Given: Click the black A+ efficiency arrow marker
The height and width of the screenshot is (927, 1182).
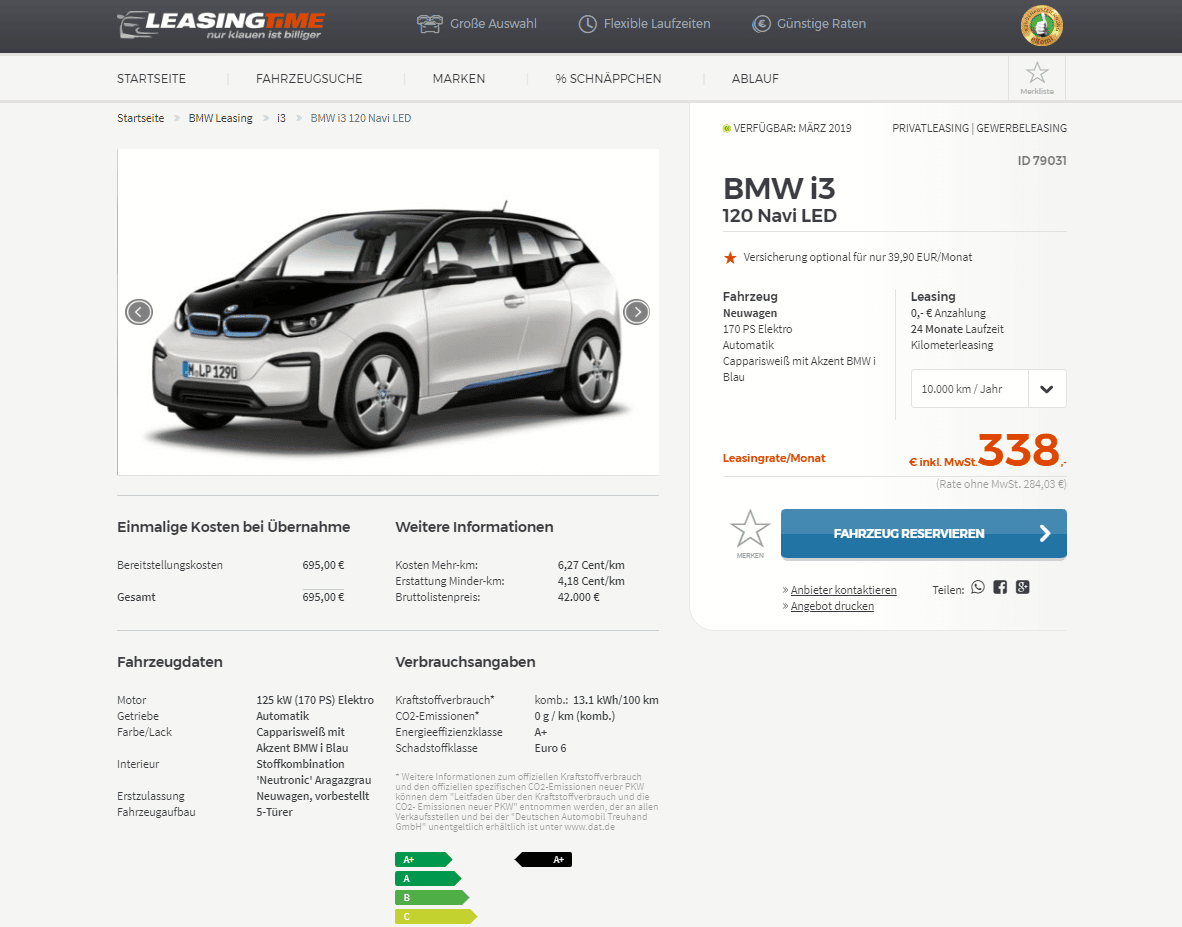Looking at the screenshot, I should point(544,859).
